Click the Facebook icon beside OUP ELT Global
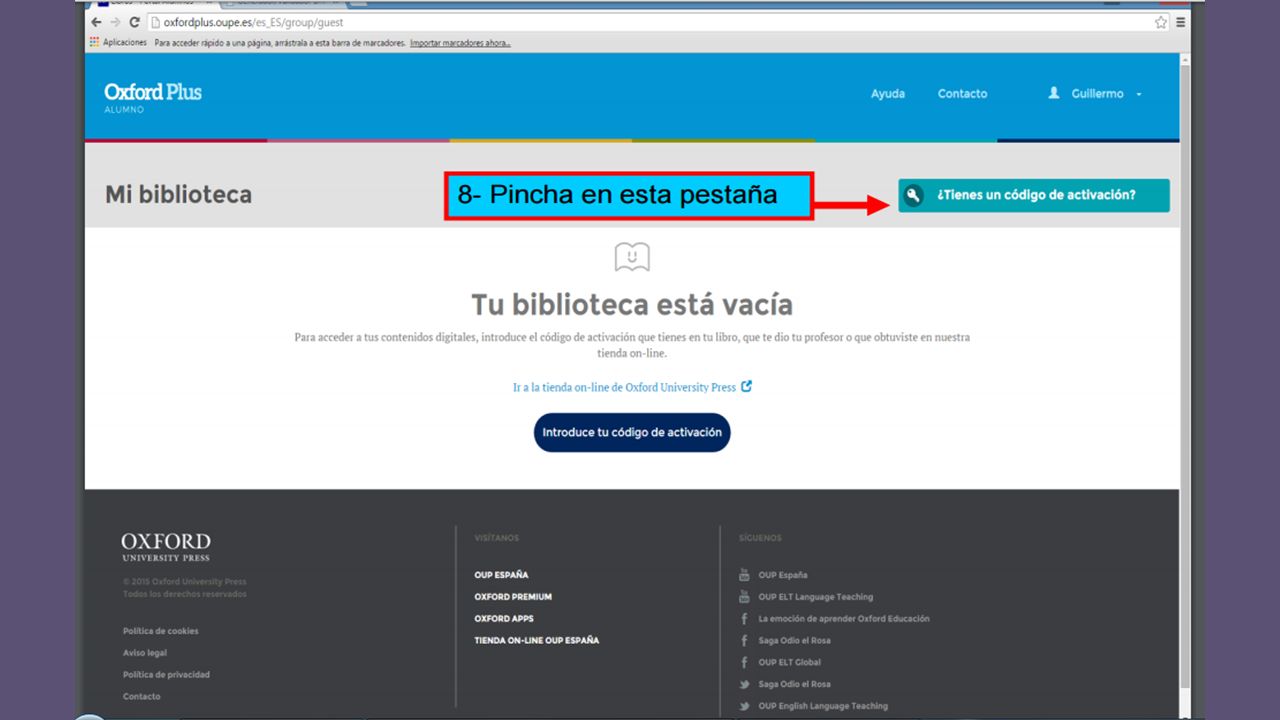Image resolution: width=1280 pixels, height=720 pixels. pos(744,663)
